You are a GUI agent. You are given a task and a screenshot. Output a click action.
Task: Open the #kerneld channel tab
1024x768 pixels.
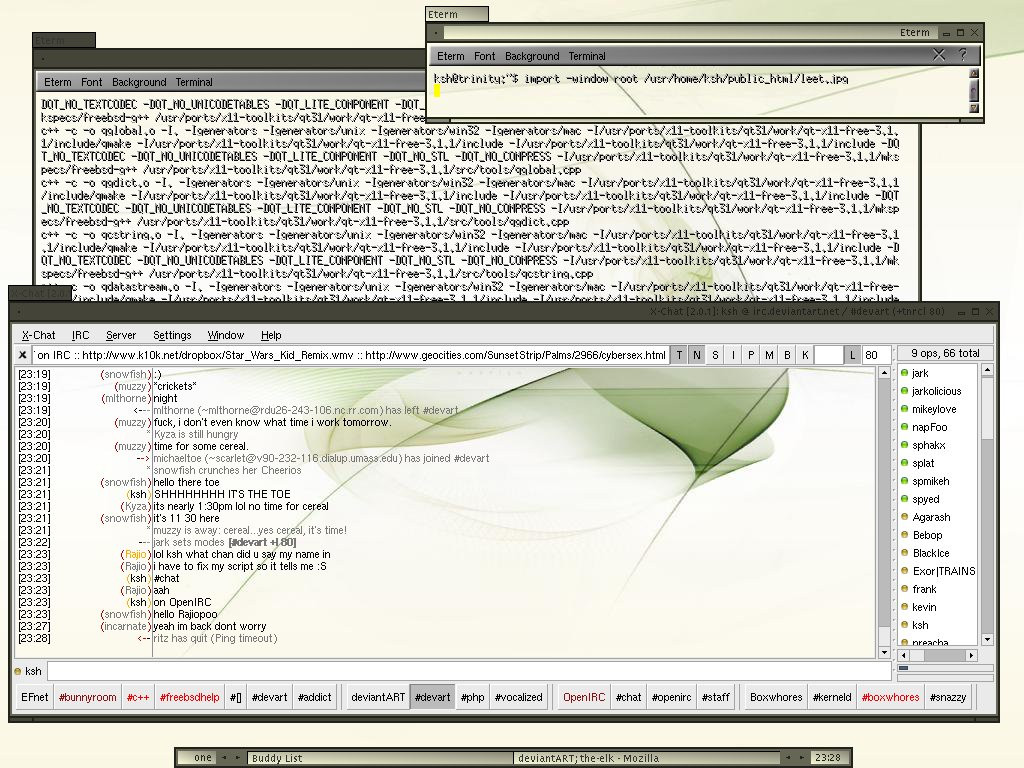pos(831,697)
